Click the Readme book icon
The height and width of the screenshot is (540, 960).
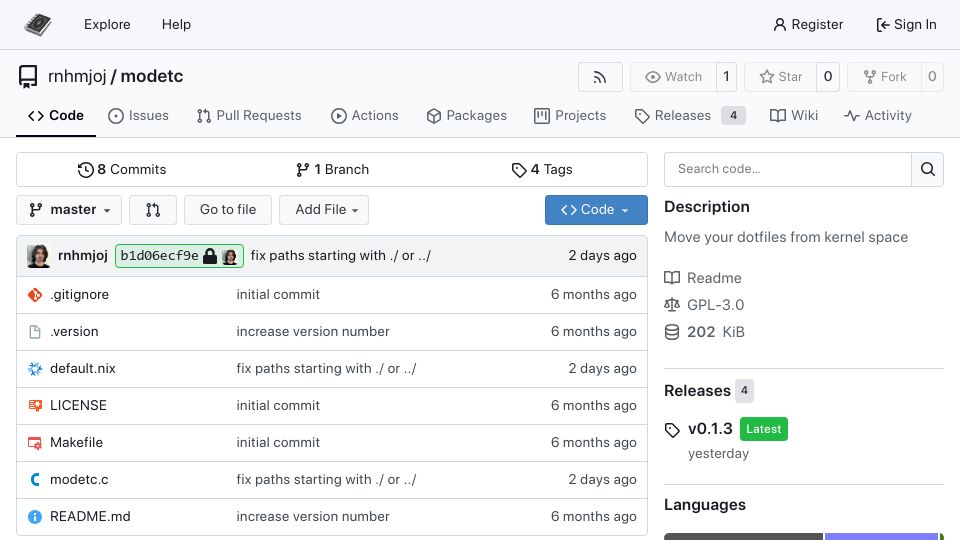click(x=672, y=278)
